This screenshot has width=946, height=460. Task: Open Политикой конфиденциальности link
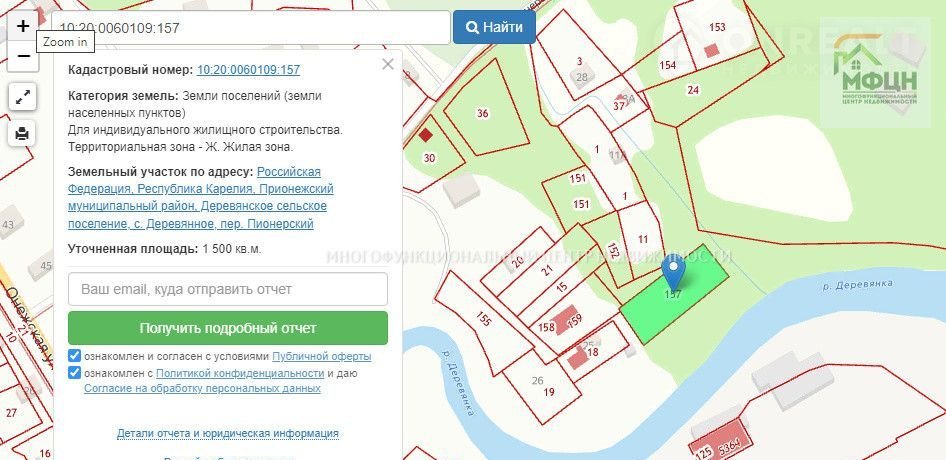click(x=252, y=373)
